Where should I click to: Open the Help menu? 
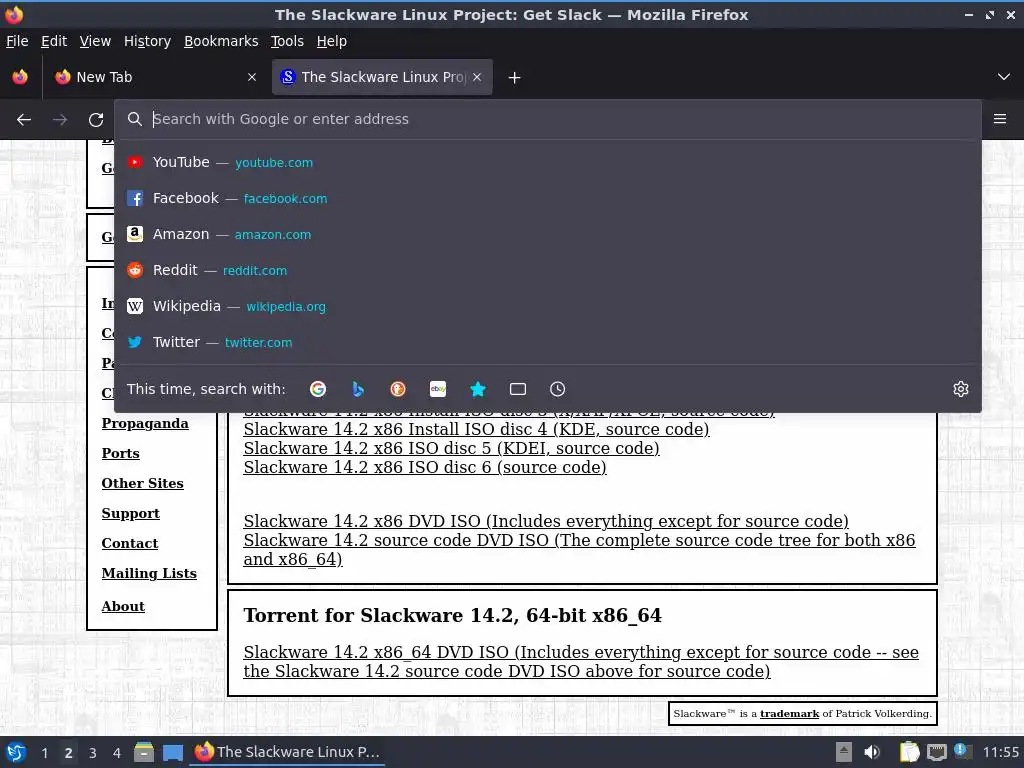coord(332,41)
